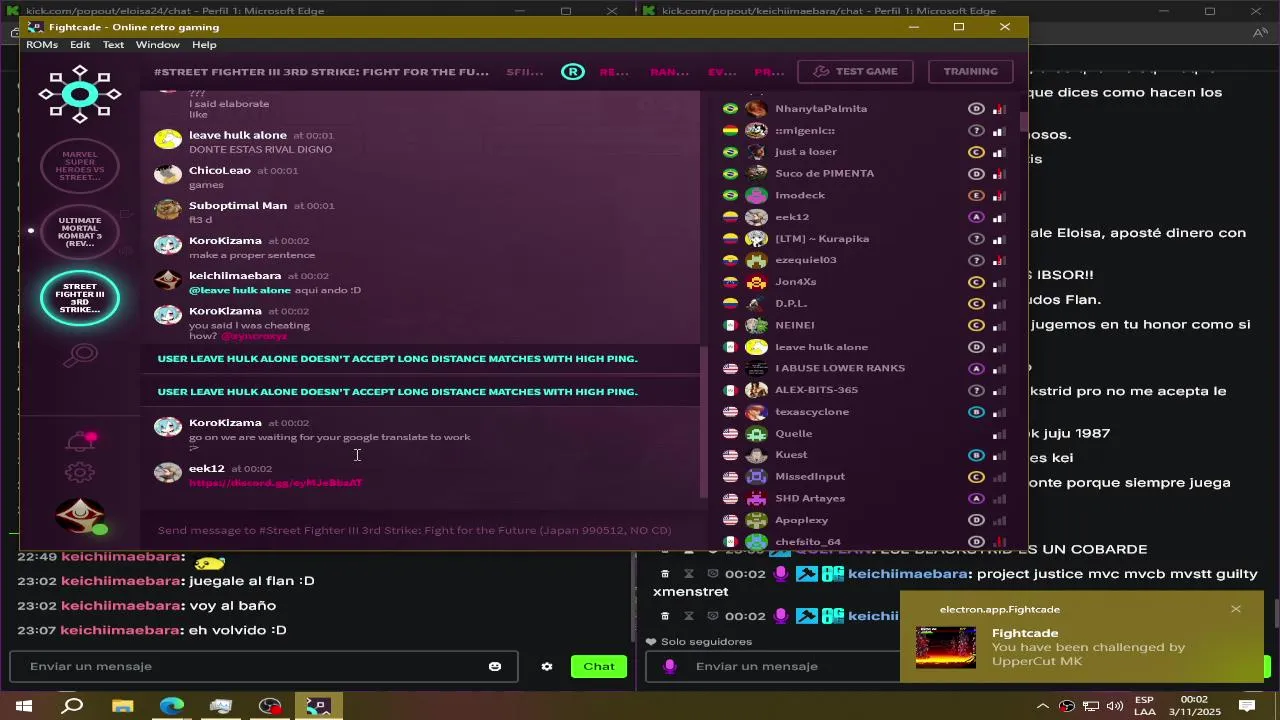
Task: Click the circled R ranked icon
Action: tap(572, 72)
